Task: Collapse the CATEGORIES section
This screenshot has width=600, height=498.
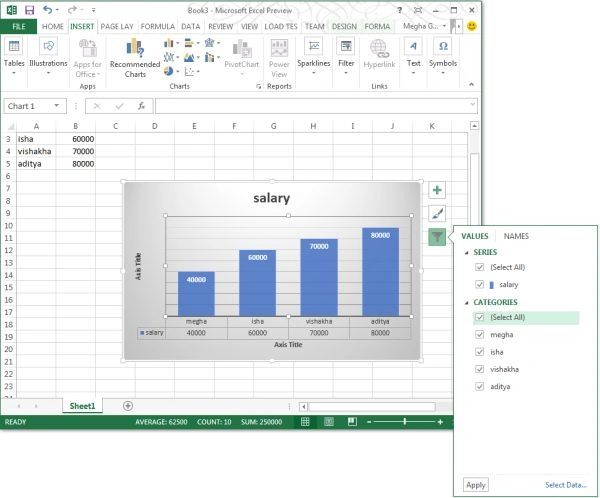Action: [466, 303]
